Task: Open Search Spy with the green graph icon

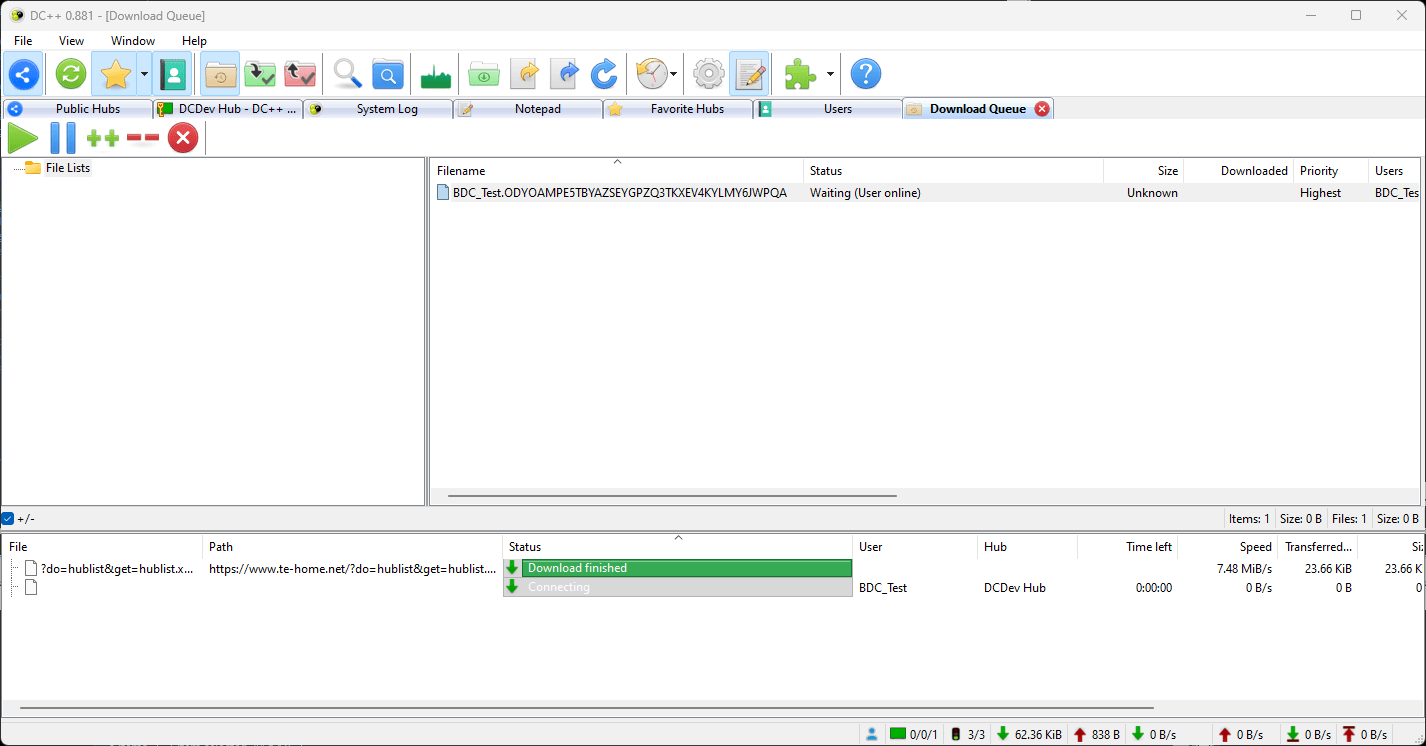Action: [x=435, y=73]
